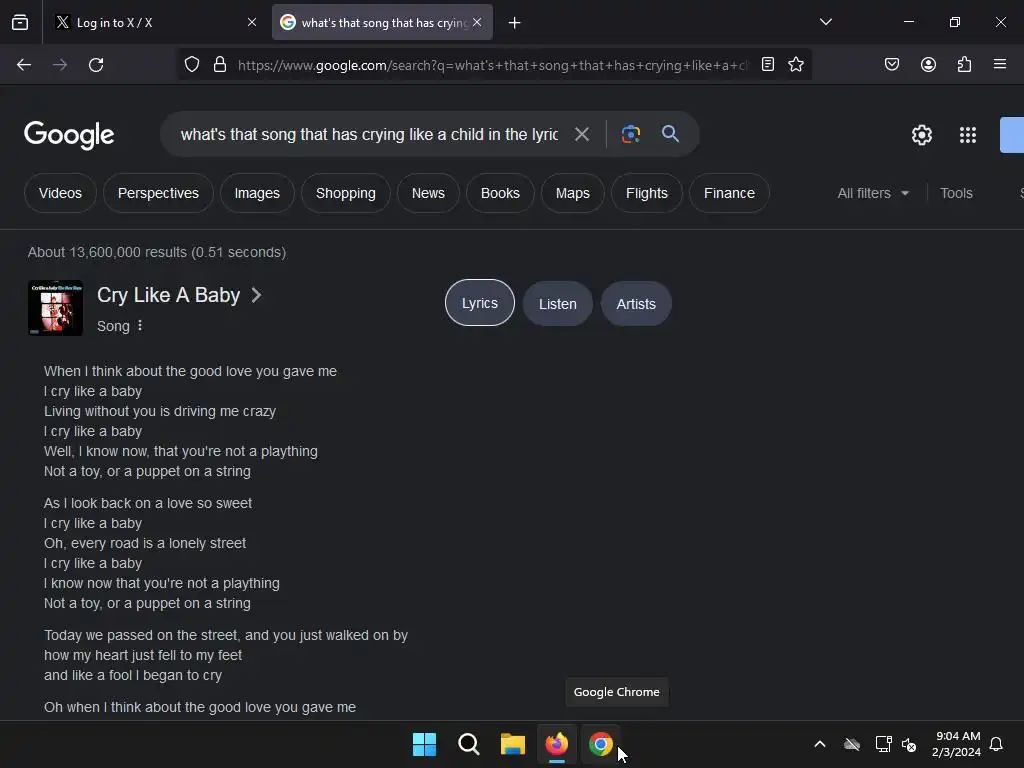
Task: Open OneDrive cloud tray icon
Action: click(x=852, y=744)
